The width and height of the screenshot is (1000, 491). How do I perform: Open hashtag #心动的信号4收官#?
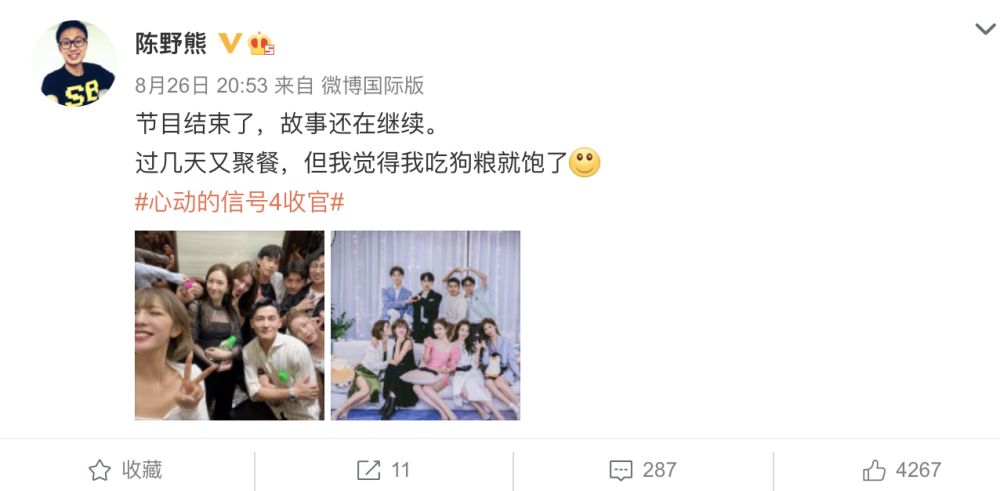pyautogui.click(x=240, y=203)
